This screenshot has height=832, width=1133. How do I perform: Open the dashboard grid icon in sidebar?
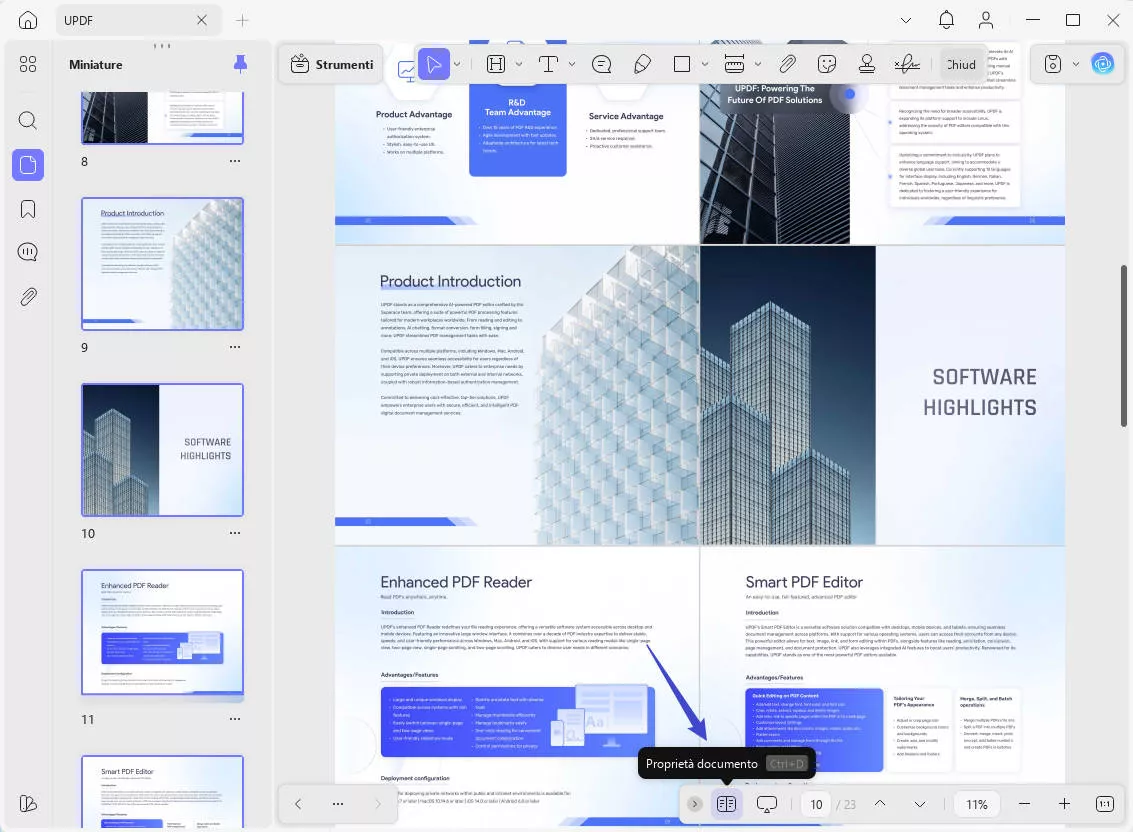[x=27, y=64]
